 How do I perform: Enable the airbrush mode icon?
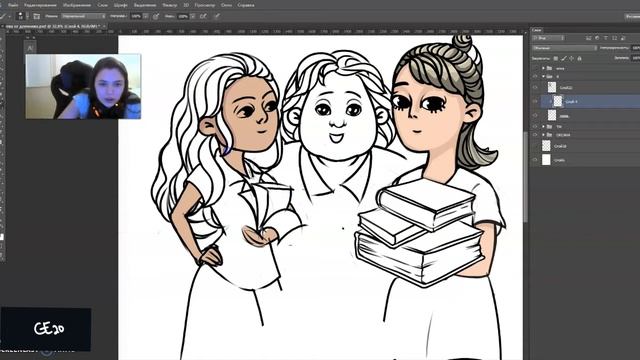pyautogui.click(x=203, y=16)
